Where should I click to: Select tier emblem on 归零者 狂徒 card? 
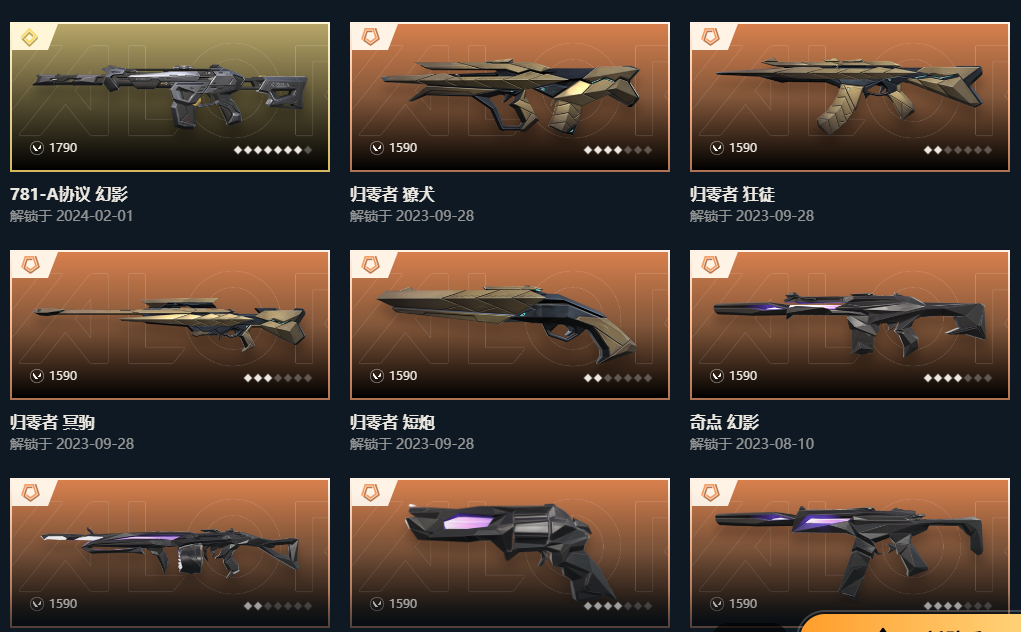[710, 37]
